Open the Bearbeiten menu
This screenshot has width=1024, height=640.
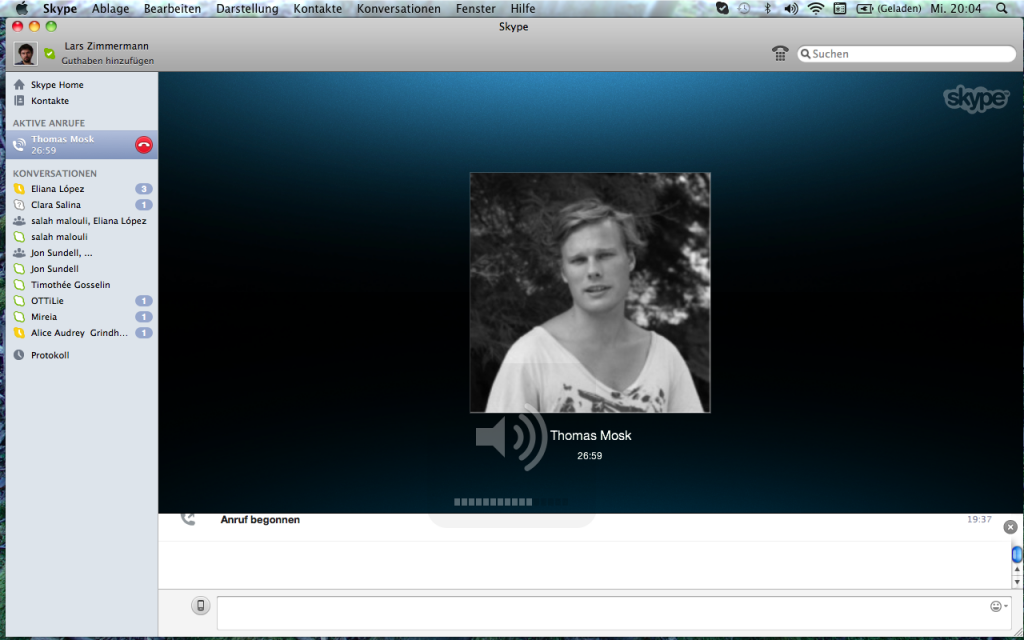point(172,8)
